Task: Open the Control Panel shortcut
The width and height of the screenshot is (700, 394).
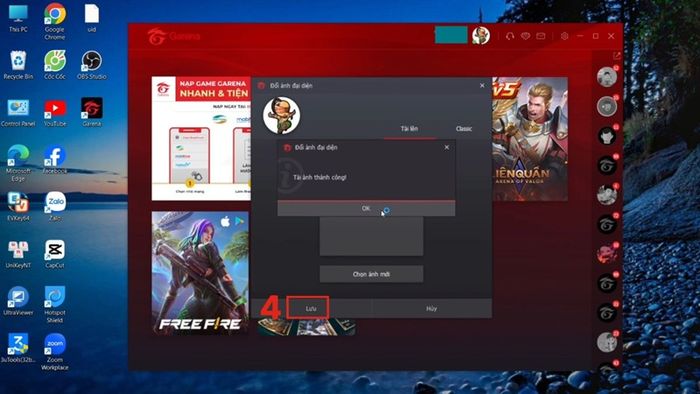Action: [x=18, y=112]
